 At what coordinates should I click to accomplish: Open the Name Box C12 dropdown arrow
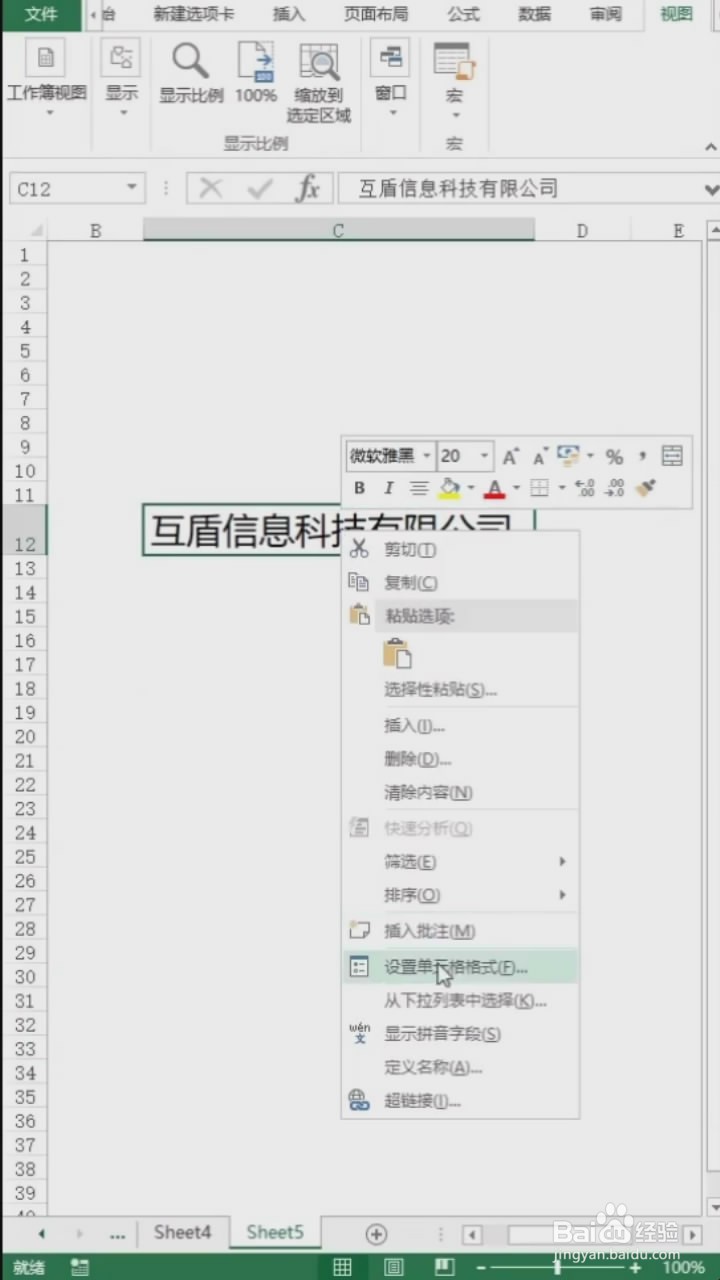pyautogui.click(x=131, y=188)
